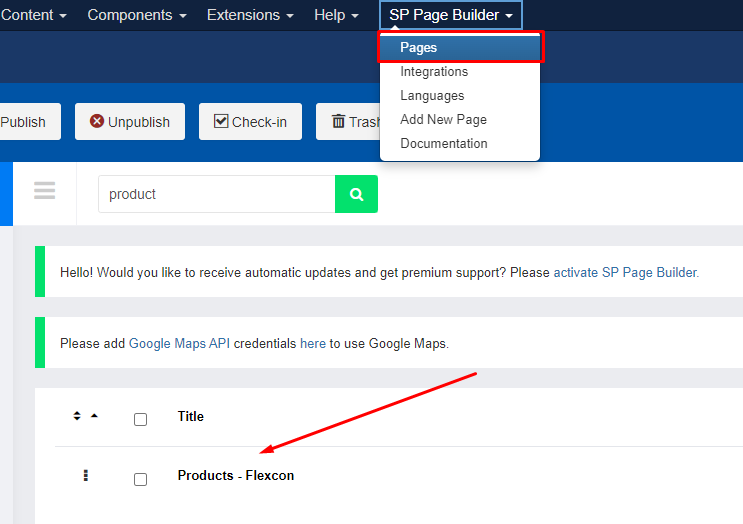Click the Trash button
The height and width of the screenshot is (524, 743).
coord(348,122)
